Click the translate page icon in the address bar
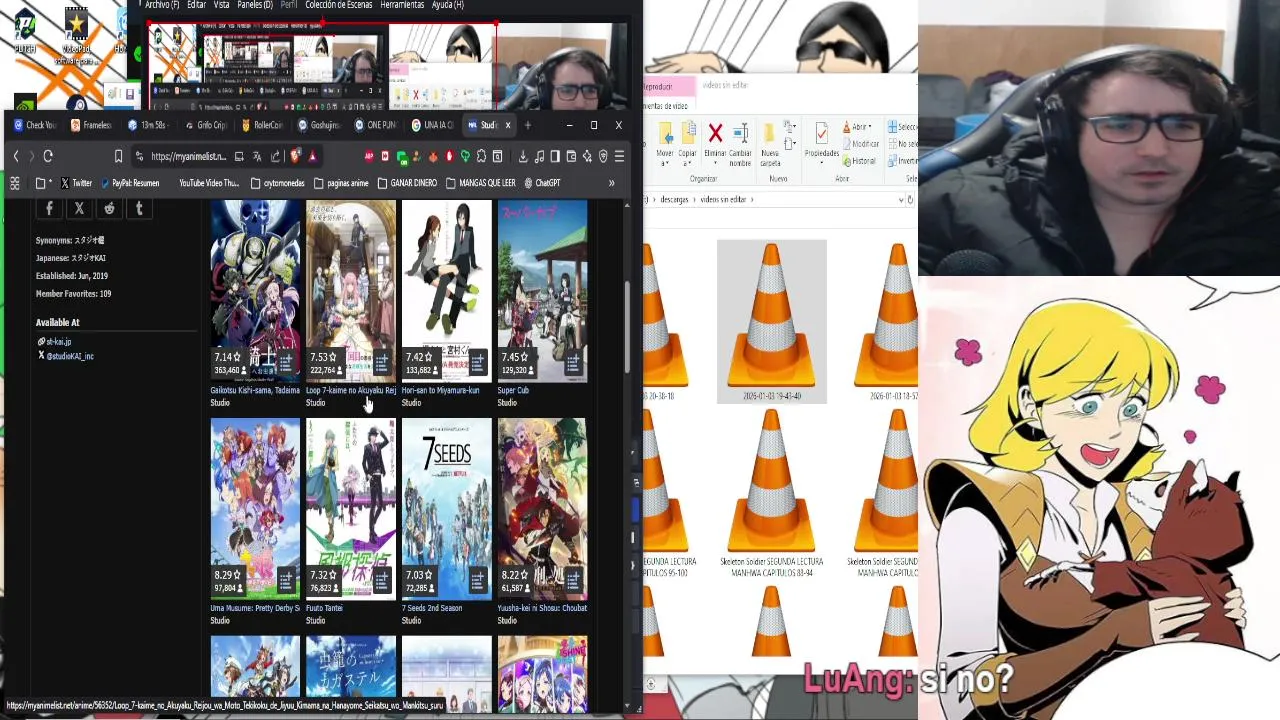The image size is (1280, 720). pyautogui.click(x=257, y=156)
